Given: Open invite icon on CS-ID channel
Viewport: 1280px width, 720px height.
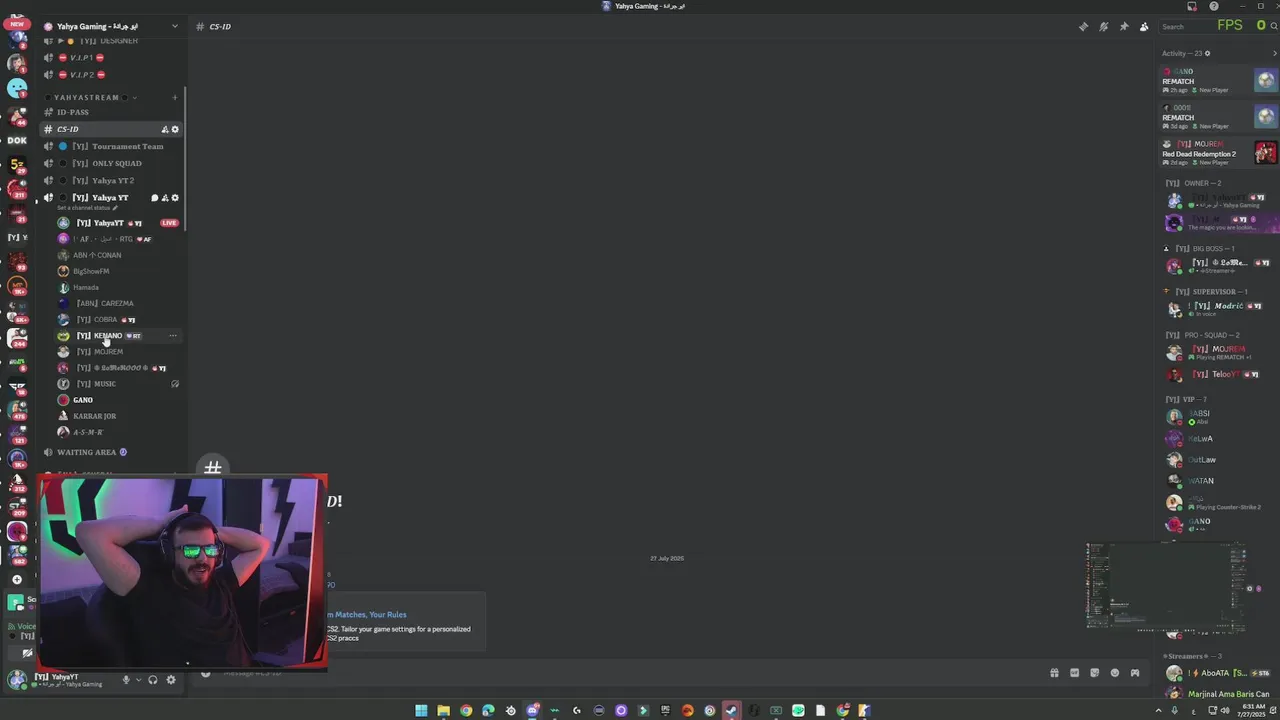Looking at the screenshot, I should click(165, 129).
